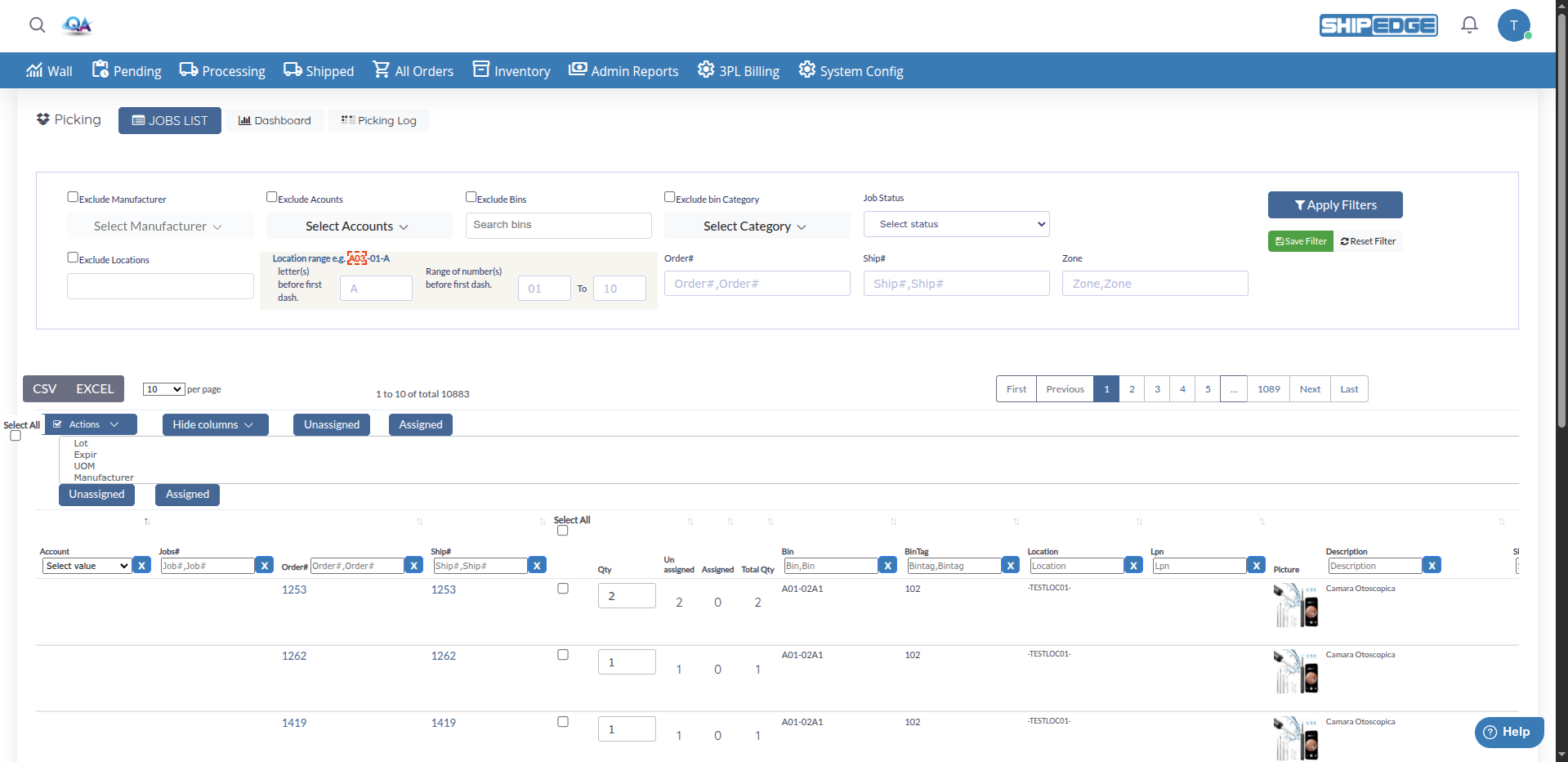The image size is (1568, 762).
Task: Clear the Location filter with X
Action: 1133,565
